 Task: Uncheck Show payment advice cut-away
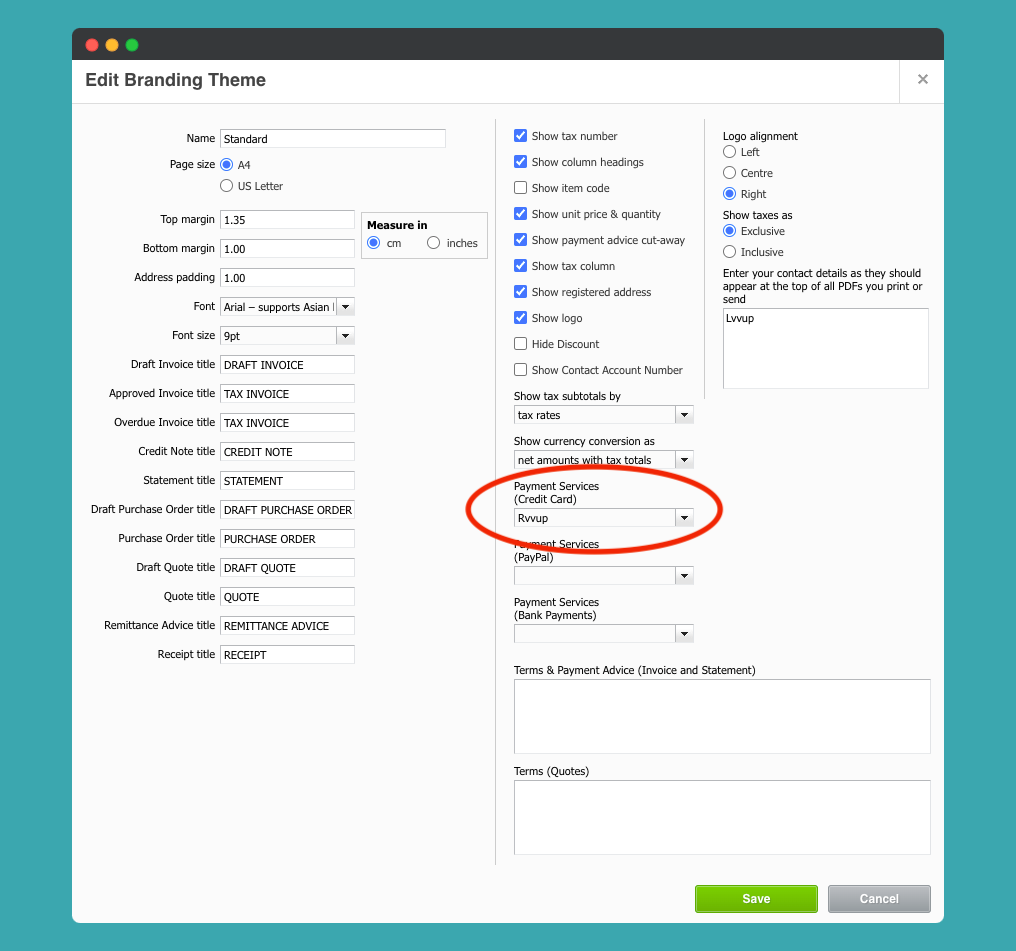click(x=520, y=239)
